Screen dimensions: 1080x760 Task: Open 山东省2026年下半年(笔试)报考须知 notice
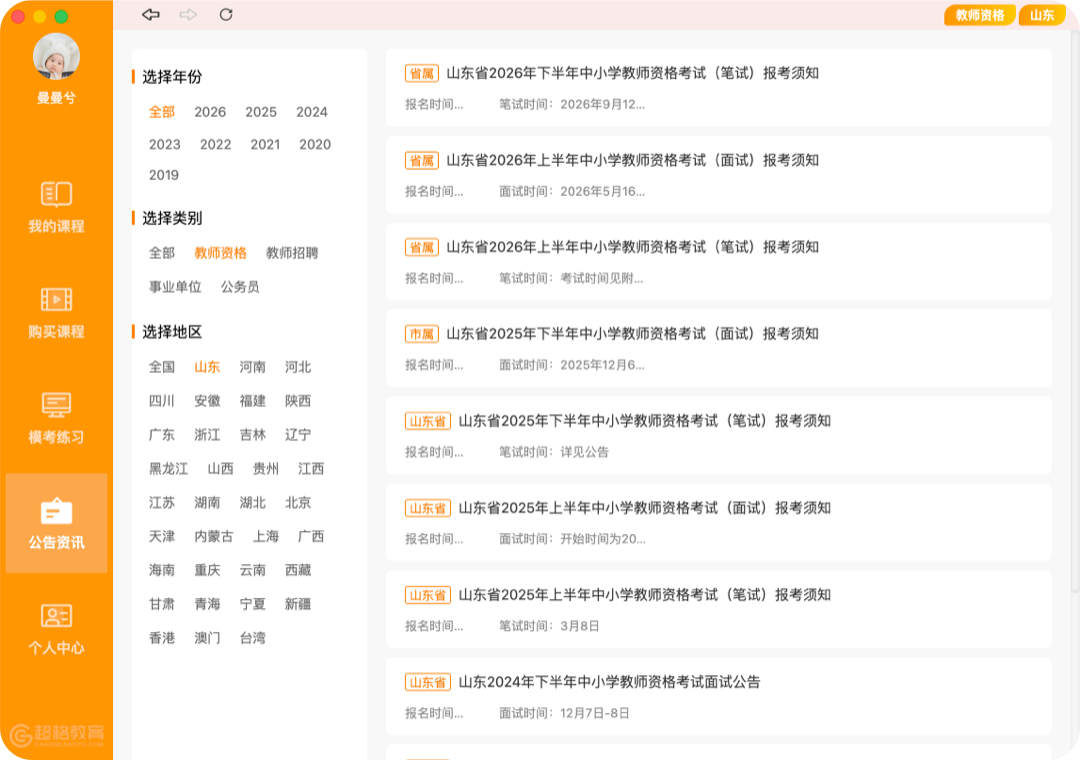[x=718, y=88]
